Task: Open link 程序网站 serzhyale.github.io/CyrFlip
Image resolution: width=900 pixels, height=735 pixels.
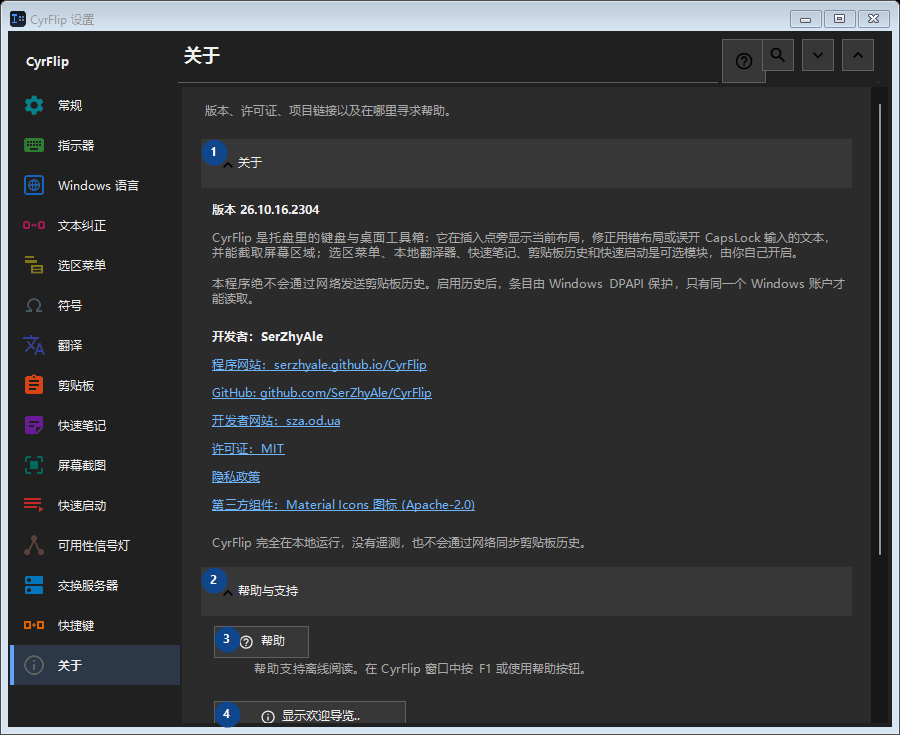Action: click(319, 365)
